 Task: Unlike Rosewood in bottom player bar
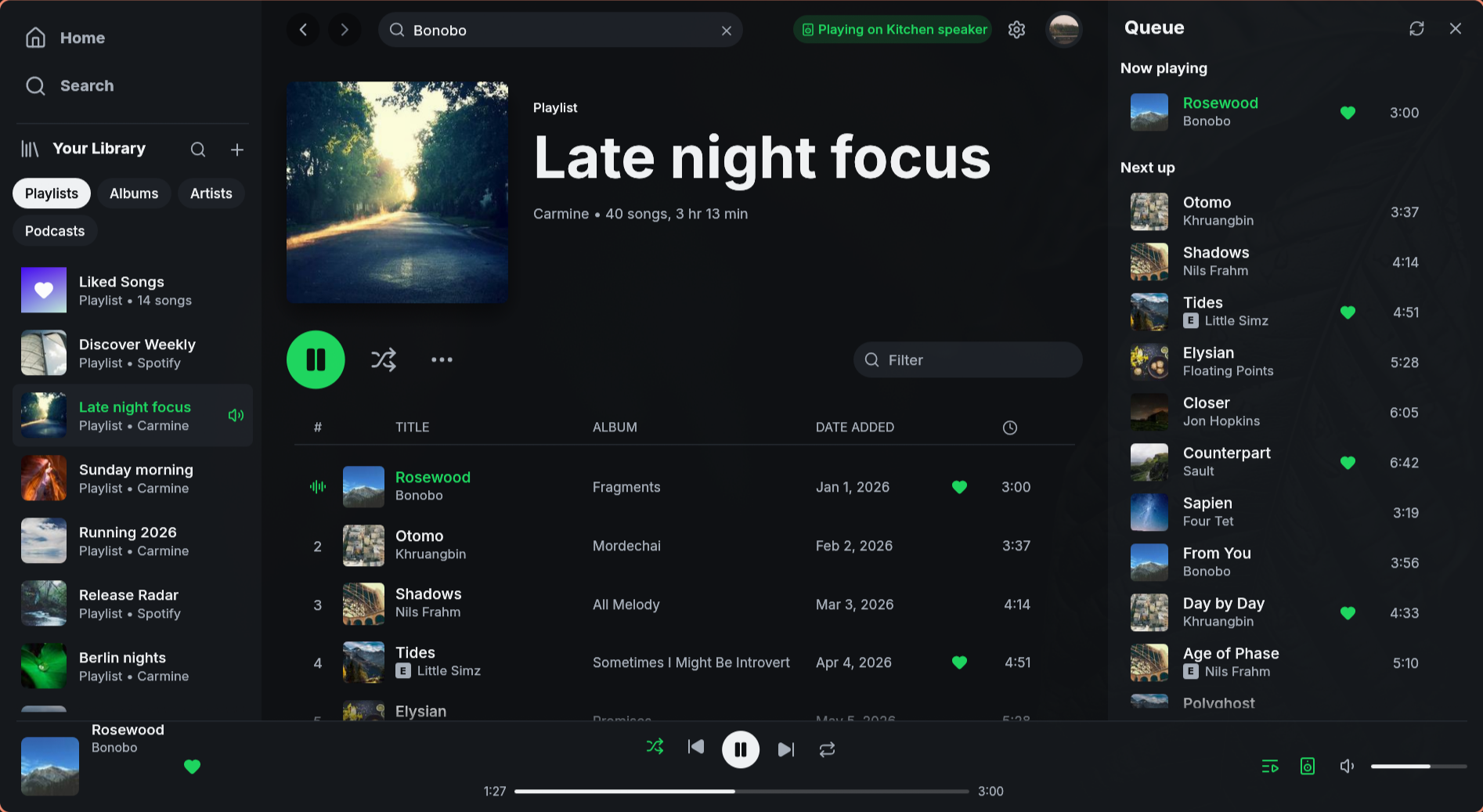coord(192,767)
